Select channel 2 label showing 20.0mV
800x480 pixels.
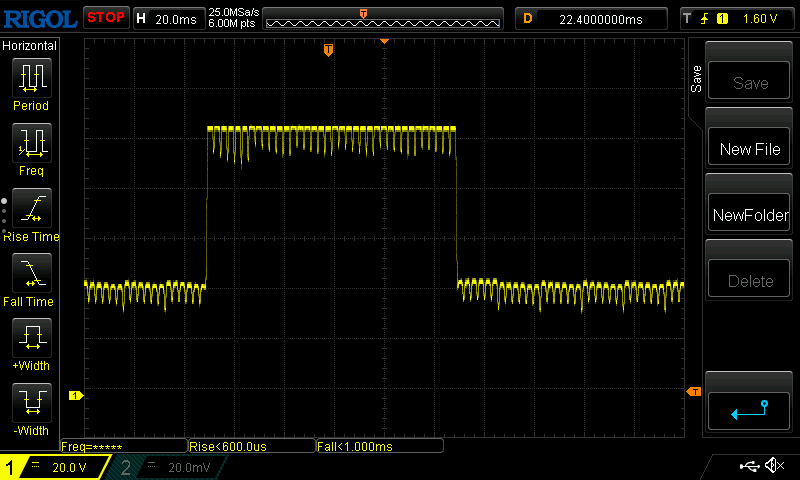[x=168, y=467]
